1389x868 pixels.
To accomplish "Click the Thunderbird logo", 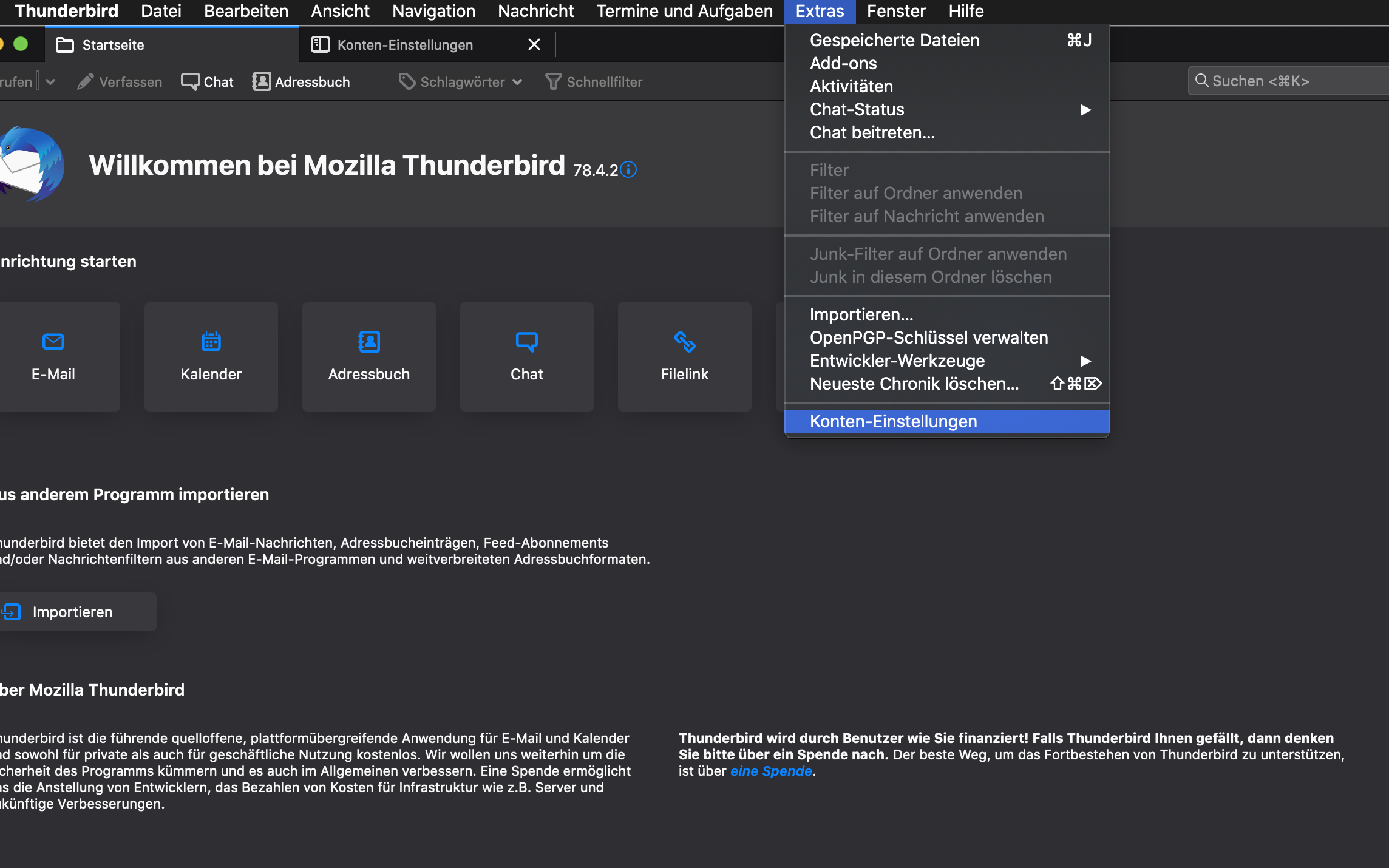I will (x=30, y=164).
